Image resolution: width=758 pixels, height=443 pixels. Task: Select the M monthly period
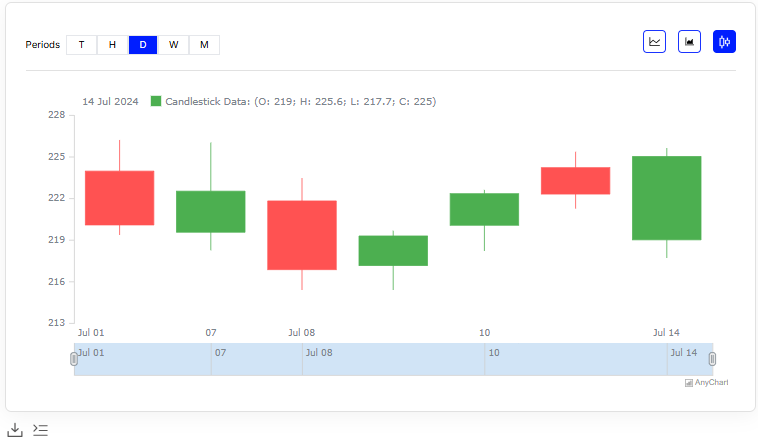click(204, 45)
